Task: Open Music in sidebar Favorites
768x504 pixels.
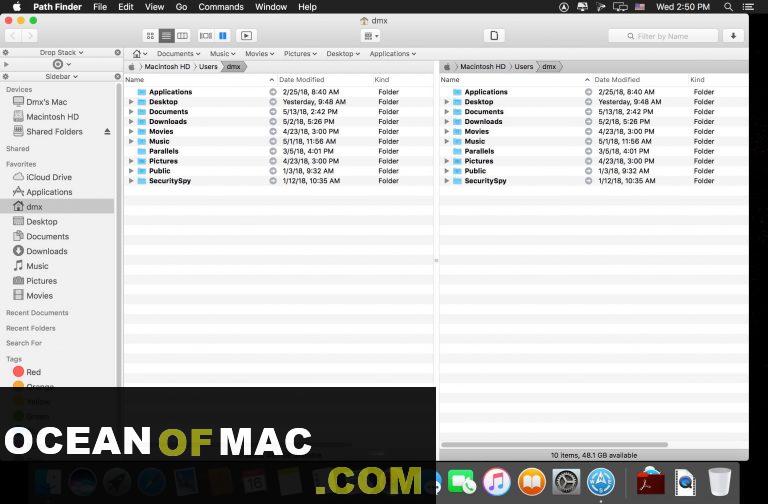Action: (x=37, y=266)
